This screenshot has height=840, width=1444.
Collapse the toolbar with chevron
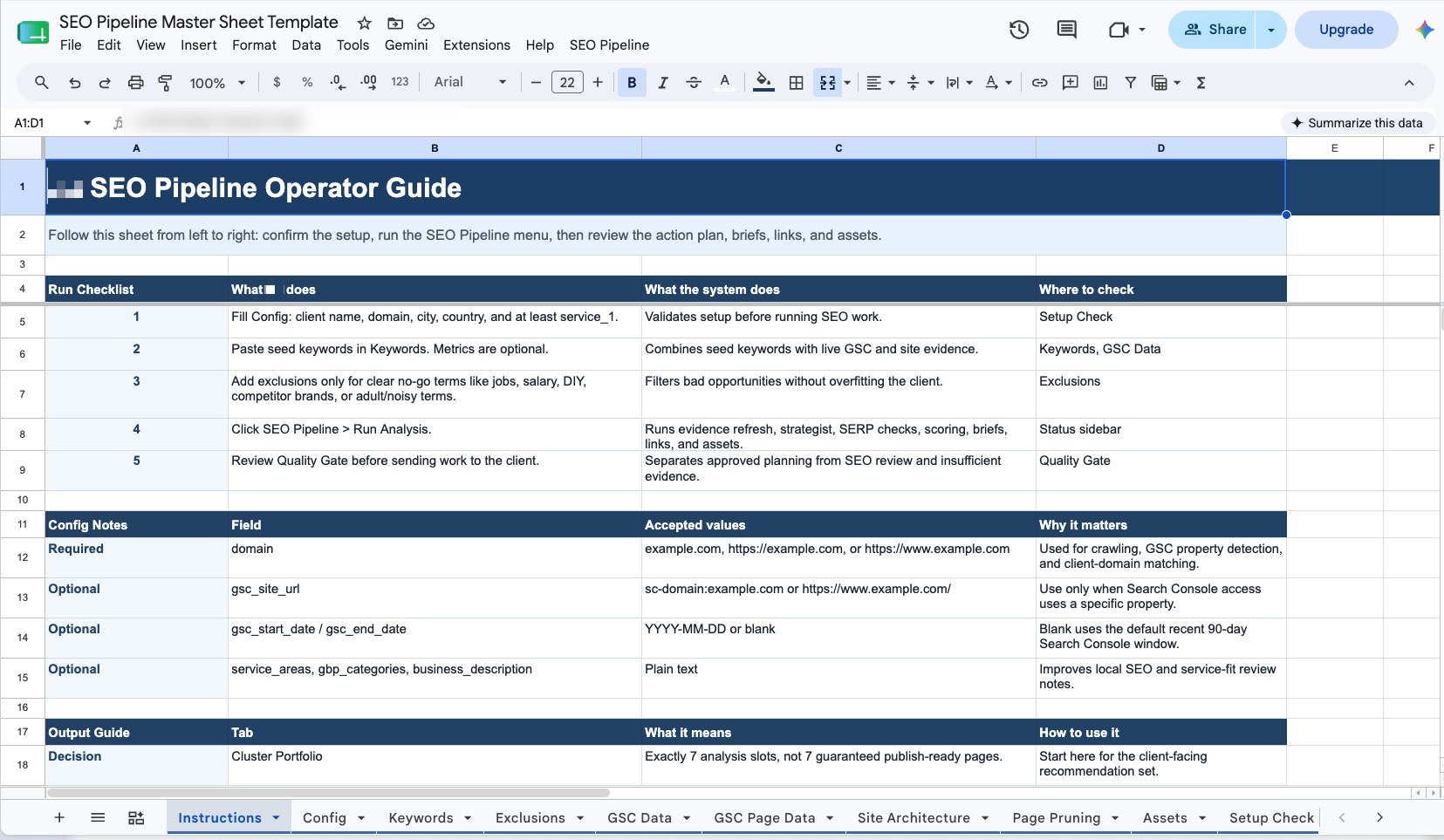pyautogui.click(x=1408, y=83)
